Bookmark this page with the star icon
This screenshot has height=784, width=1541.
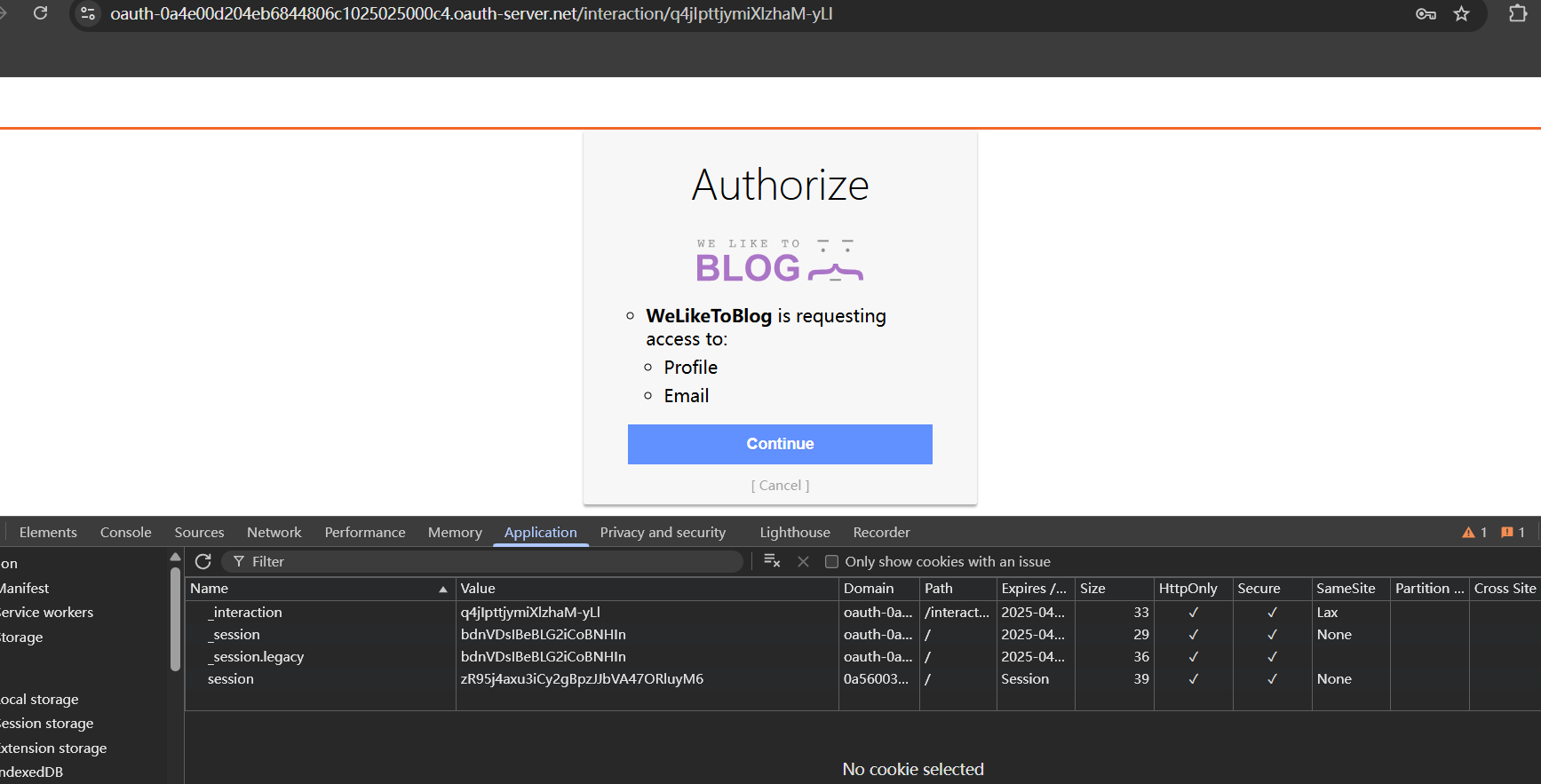(1461, 13)
